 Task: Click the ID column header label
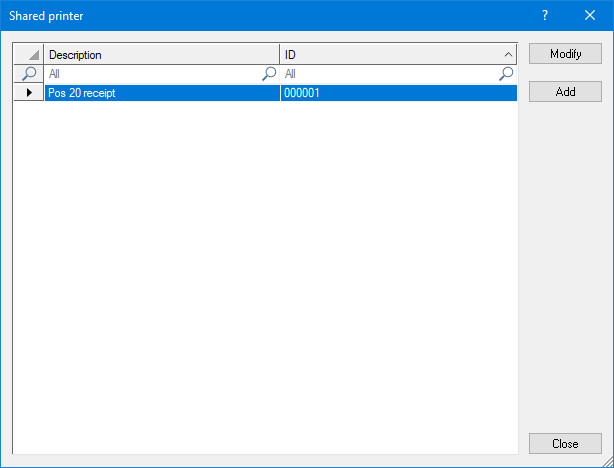click(291, 55)
